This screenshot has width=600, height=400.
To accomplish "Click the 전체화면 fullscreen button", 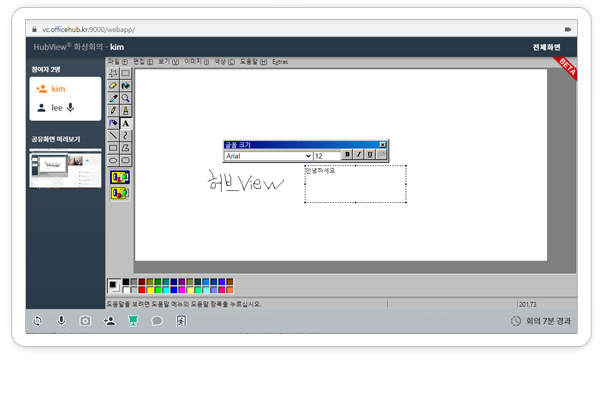I will [546, 47].
